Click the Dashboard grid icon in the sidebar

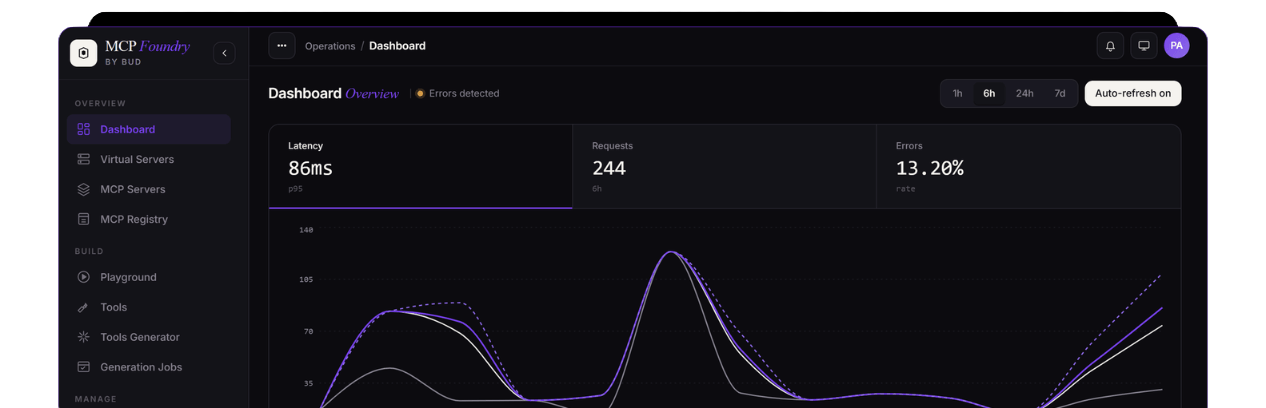[84, 129]
